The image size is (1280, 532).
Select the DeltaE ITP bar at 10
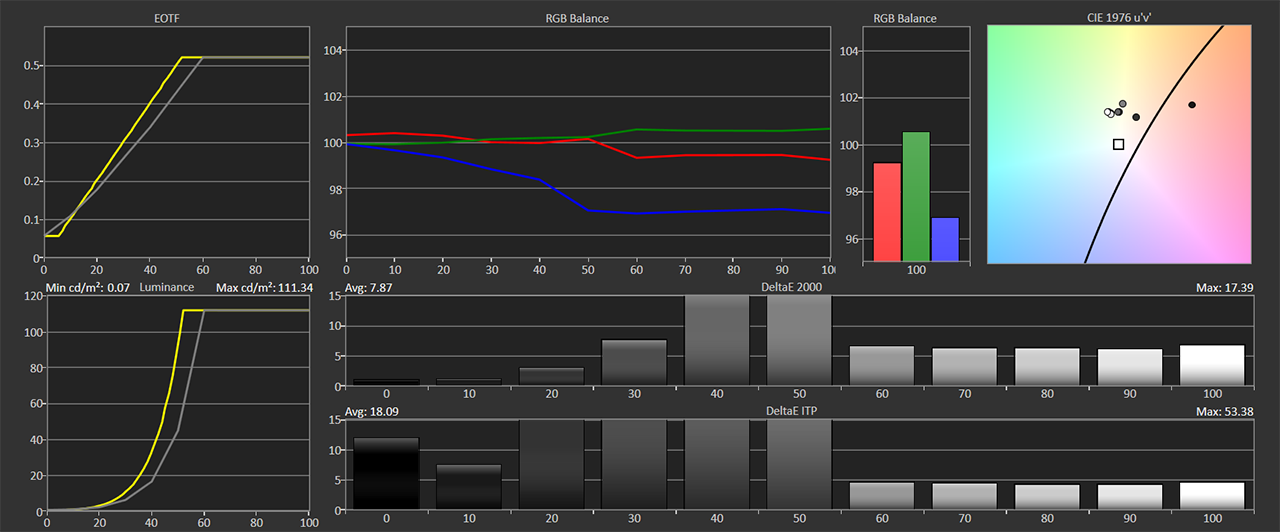tap(468, 486)
